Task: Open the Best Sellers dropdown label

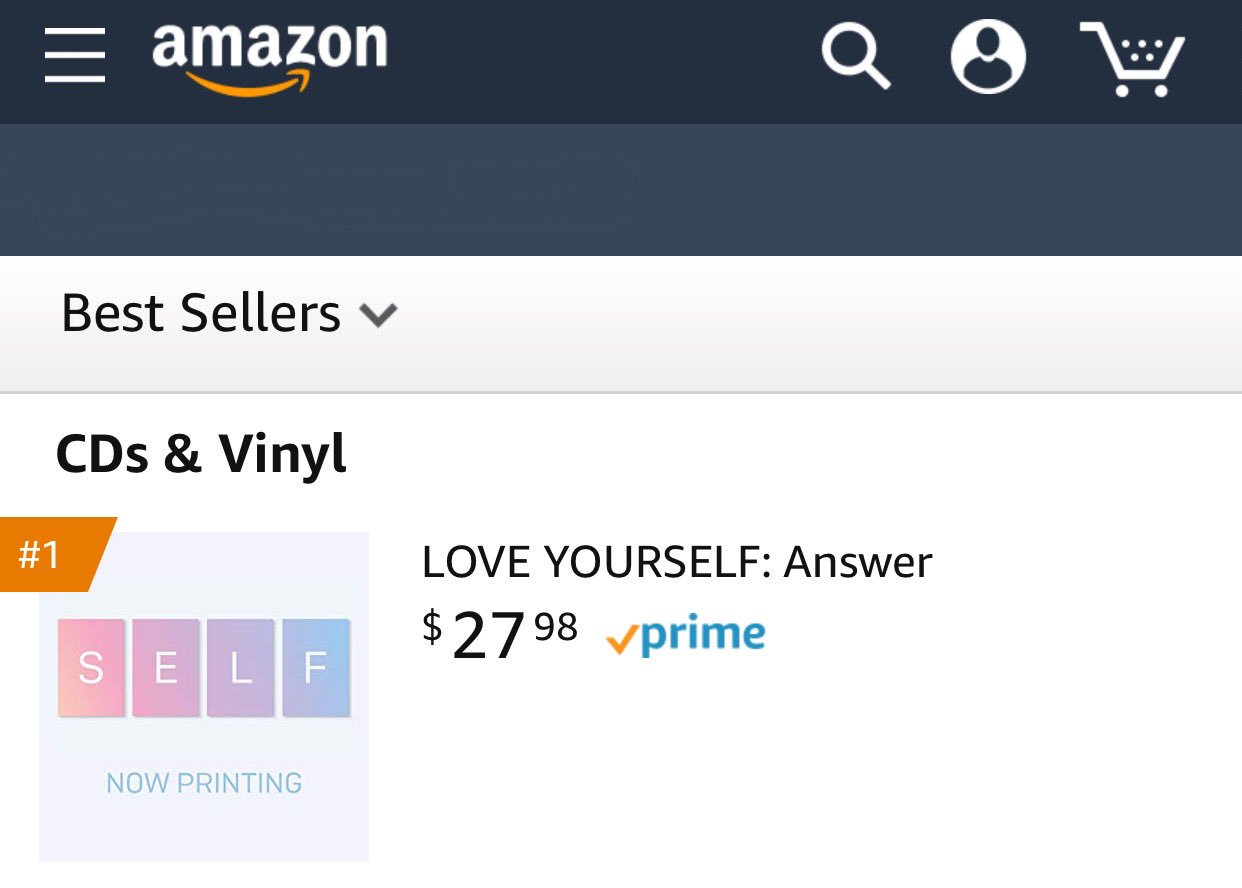Action: coord(201,314)
